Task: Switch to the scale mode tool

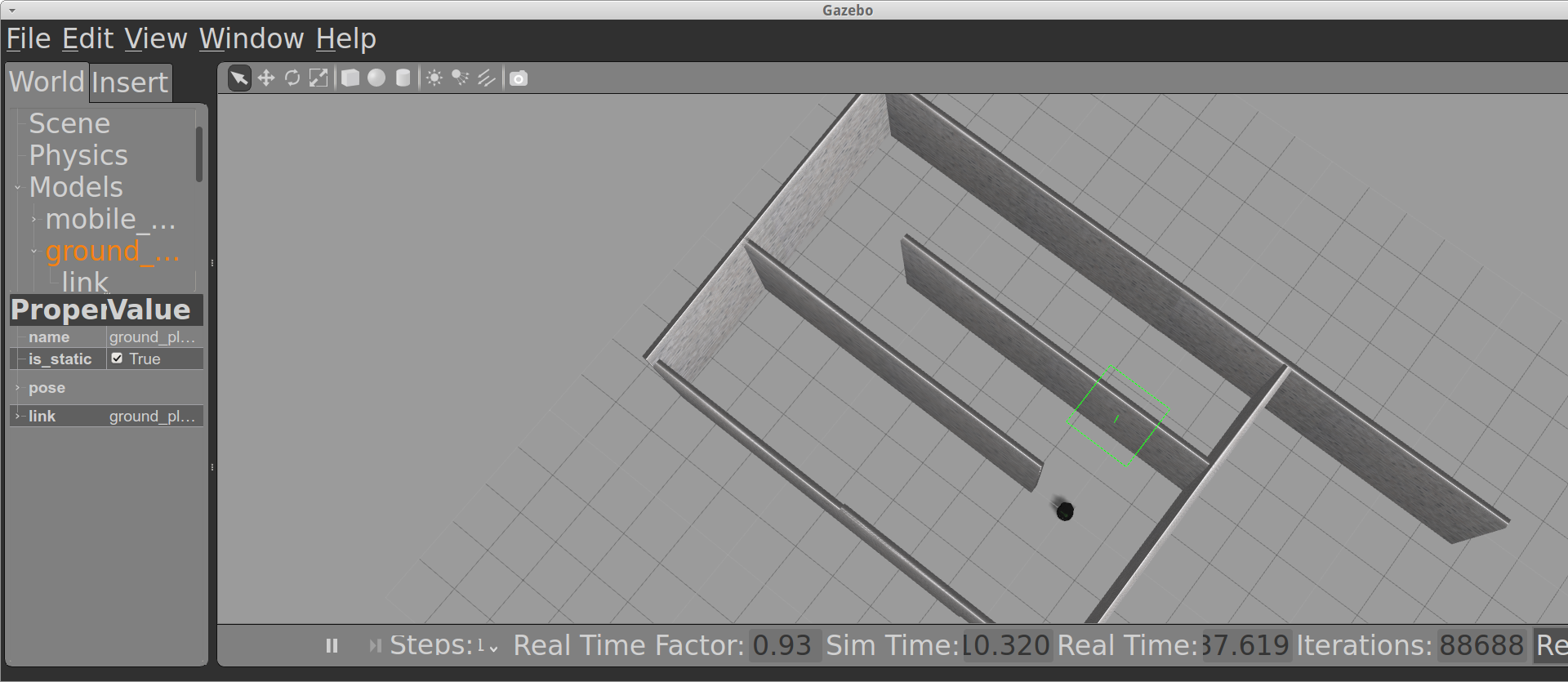Action: pos(318,78)
